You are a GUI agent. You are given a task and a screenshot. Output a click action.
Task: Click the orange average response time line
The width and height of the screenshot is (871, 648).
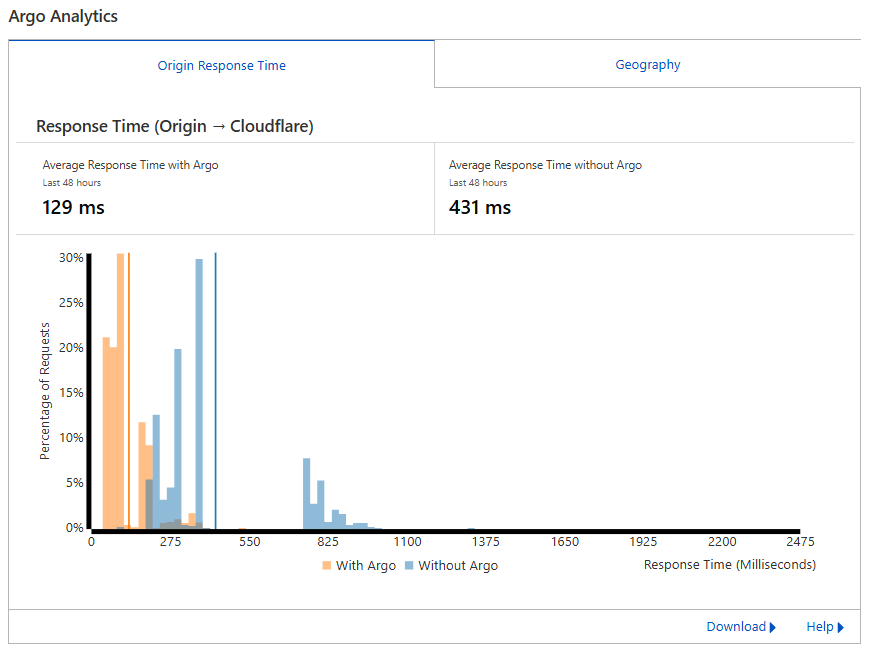[x=129, y=391]
